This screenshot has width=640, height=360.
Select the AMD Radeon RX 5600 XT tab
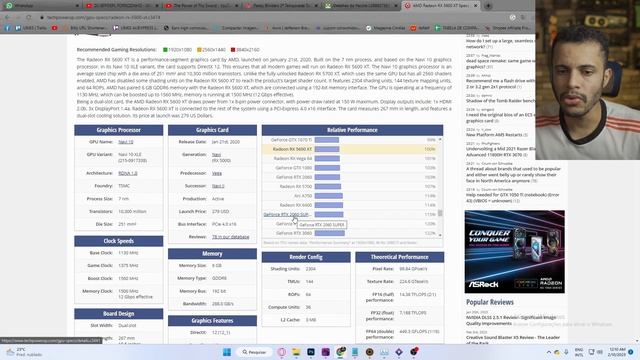click(440, 6)
